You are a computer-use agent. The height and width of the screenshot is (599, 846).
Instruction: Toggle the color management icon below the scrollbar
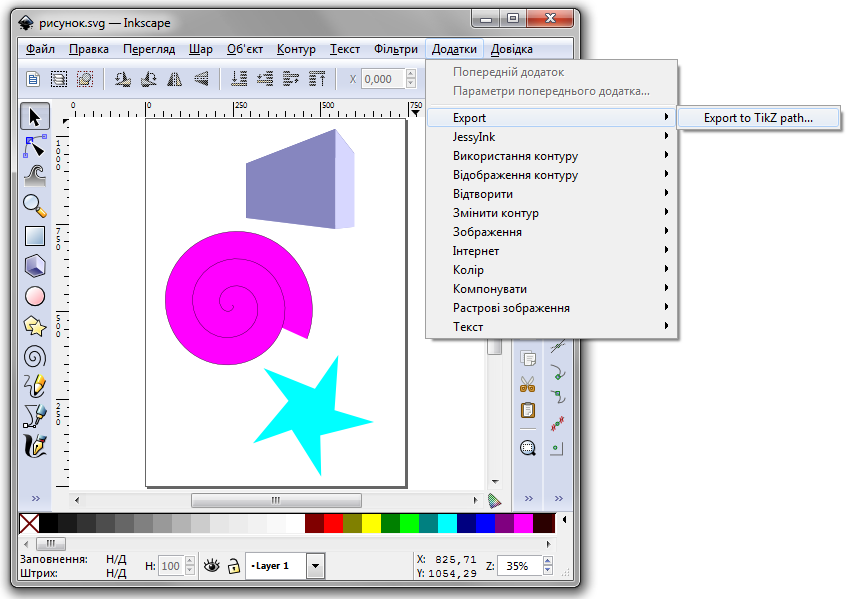point(494,500)
